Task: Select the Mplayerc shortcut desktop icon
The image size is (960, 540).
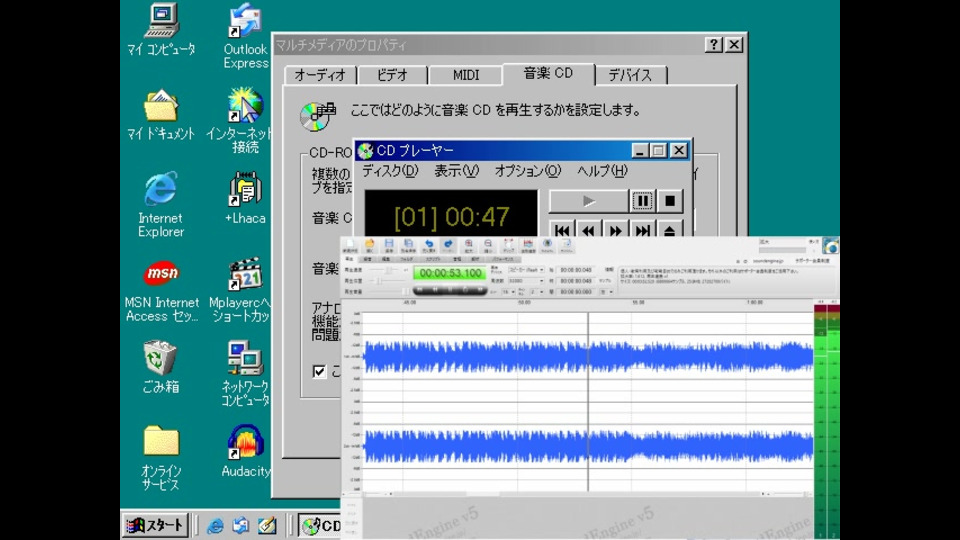Action: click(240, 289)
